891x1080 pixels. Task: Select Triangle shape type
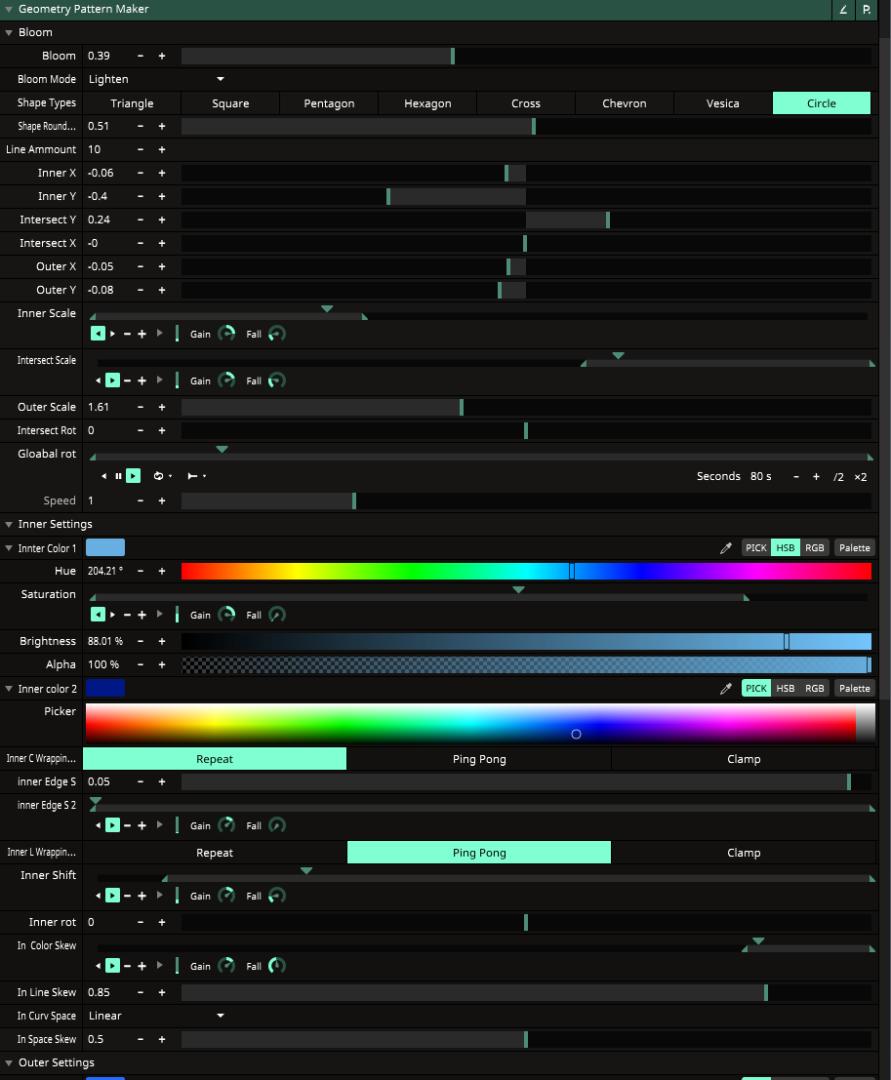[x=132, y=103]
